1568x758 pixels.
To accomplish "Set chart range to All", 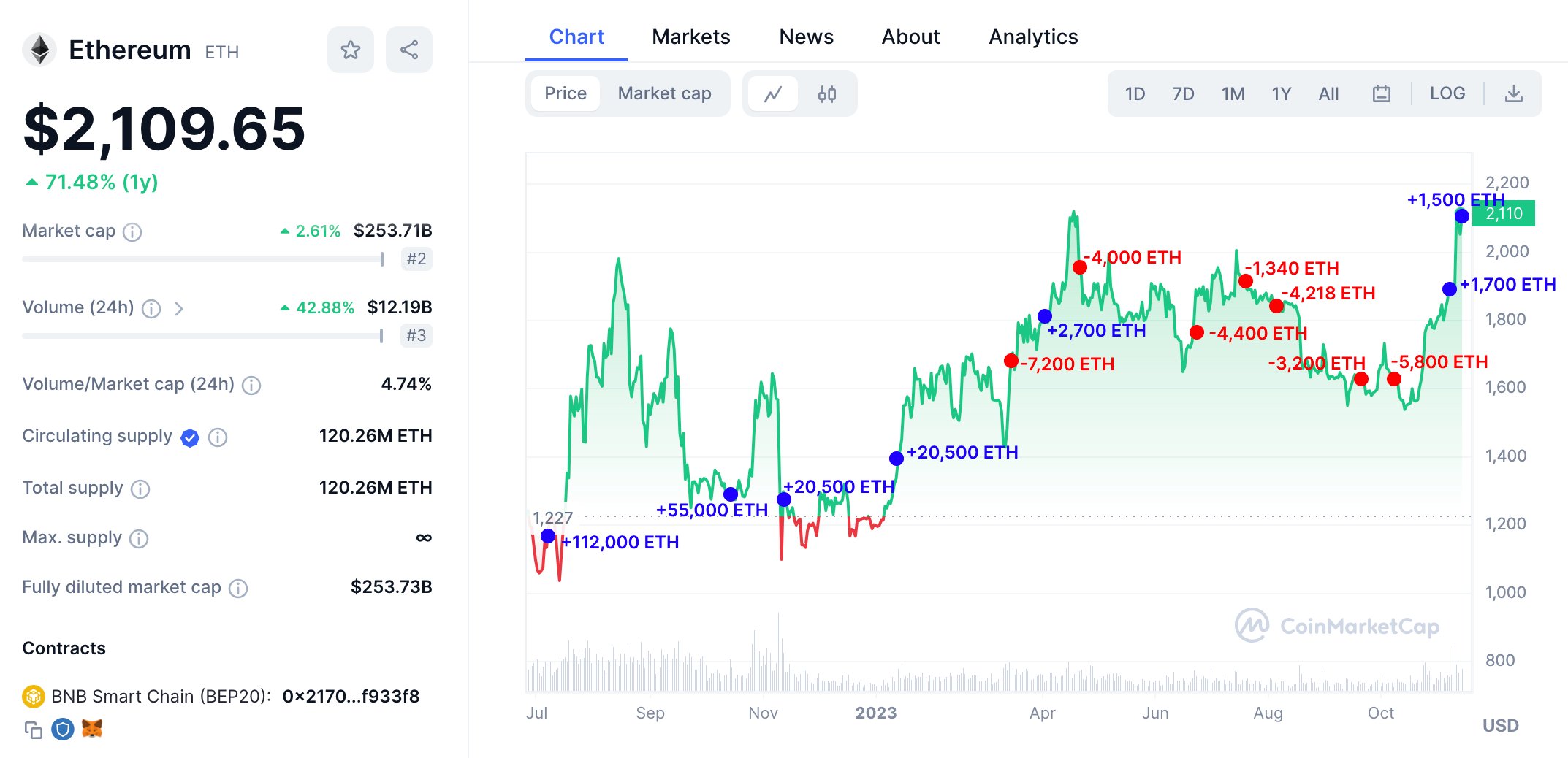I will click(x=1328, y=93).
